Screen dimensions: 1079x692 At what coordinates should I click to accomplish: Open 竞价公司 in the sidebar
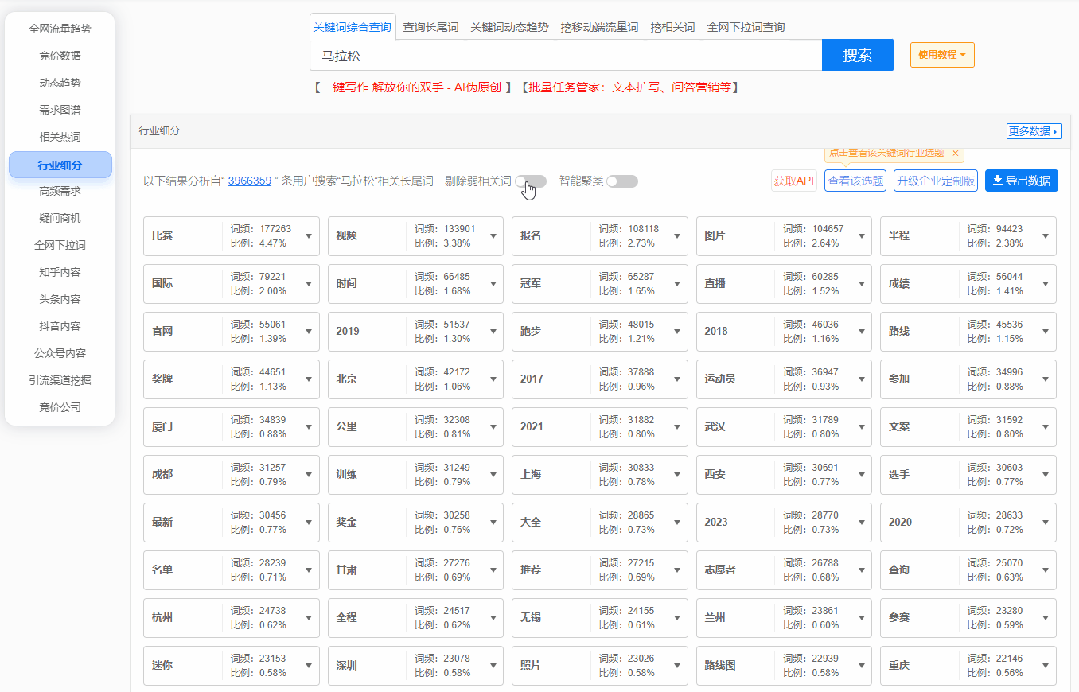(x=60, y=407)
